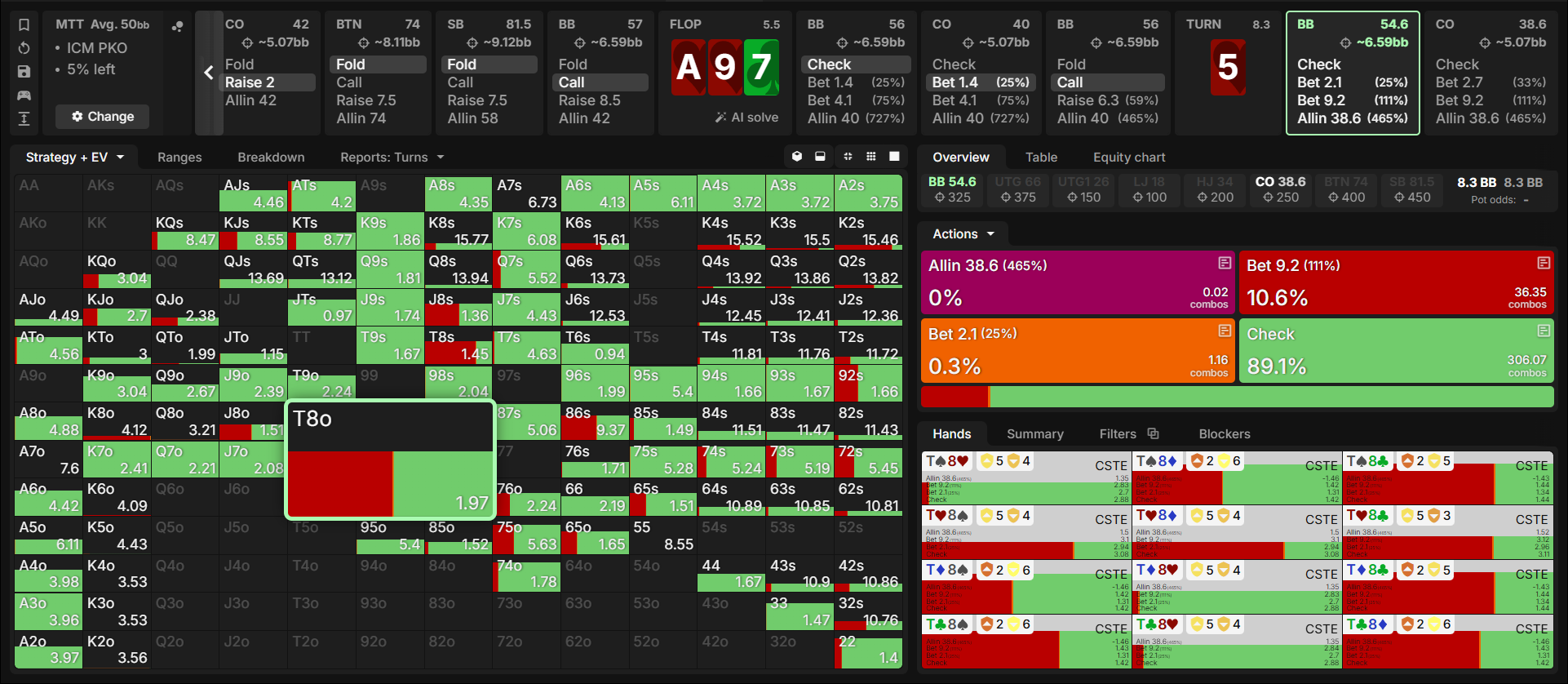Screen dimensions: 1568x684
Task: Expand the Actions dropdown
Action: 963,234
